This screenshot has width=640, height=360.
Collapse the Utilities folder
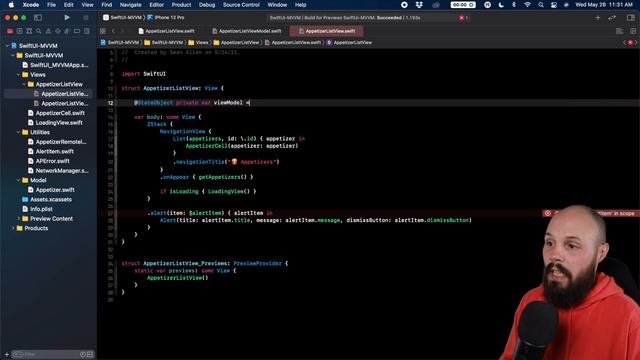[x=19, y=132]
